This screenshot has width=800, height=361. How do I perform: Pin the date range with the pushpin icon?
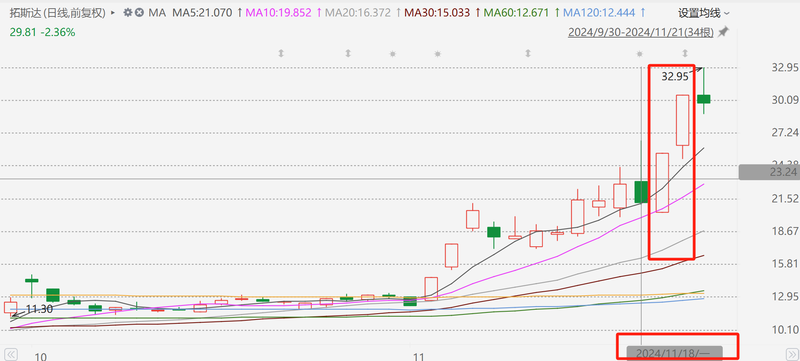click(x=723, y=32)
